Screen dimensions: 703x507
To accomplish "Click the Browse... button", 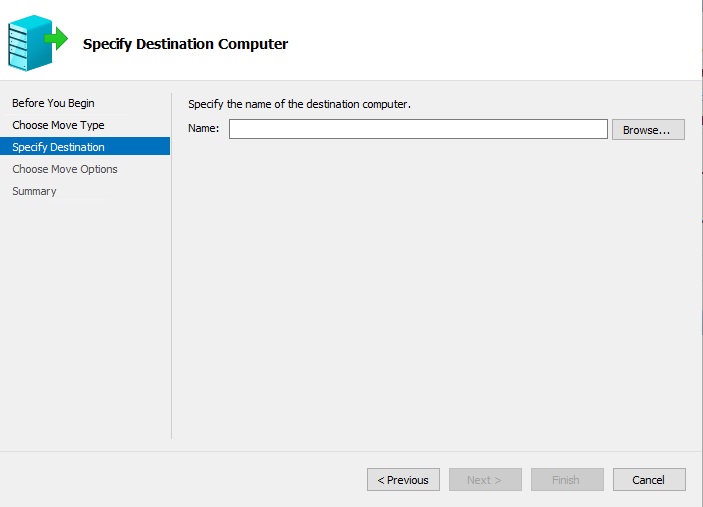I will 648,129.
